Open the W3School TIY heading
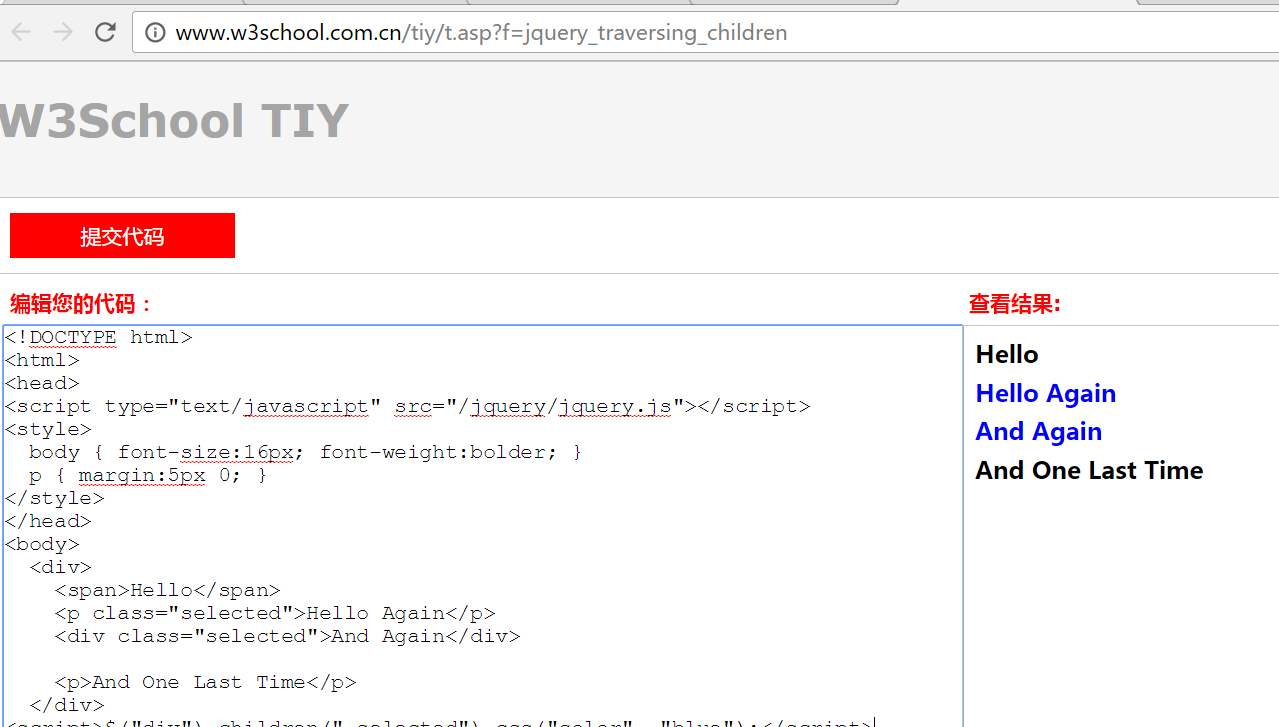Screen dimensions: 1279x727 click(x=174, y=121)
